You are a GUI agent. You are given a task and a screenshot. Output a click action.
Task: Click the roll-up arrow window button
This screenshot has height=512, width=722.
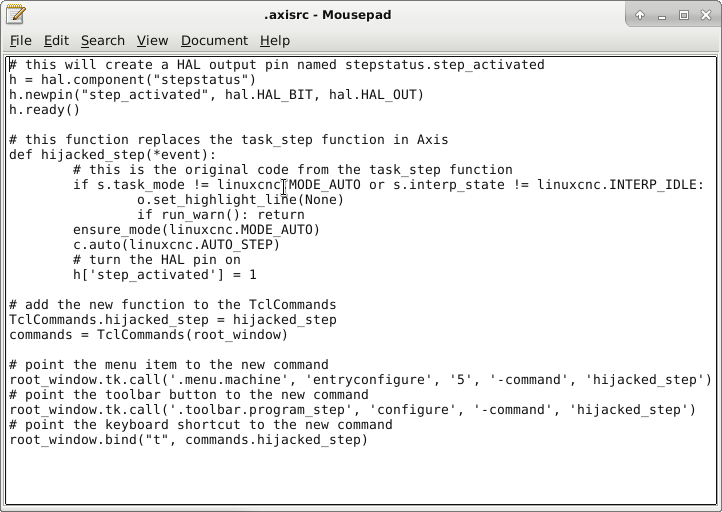tap(640, 15)
